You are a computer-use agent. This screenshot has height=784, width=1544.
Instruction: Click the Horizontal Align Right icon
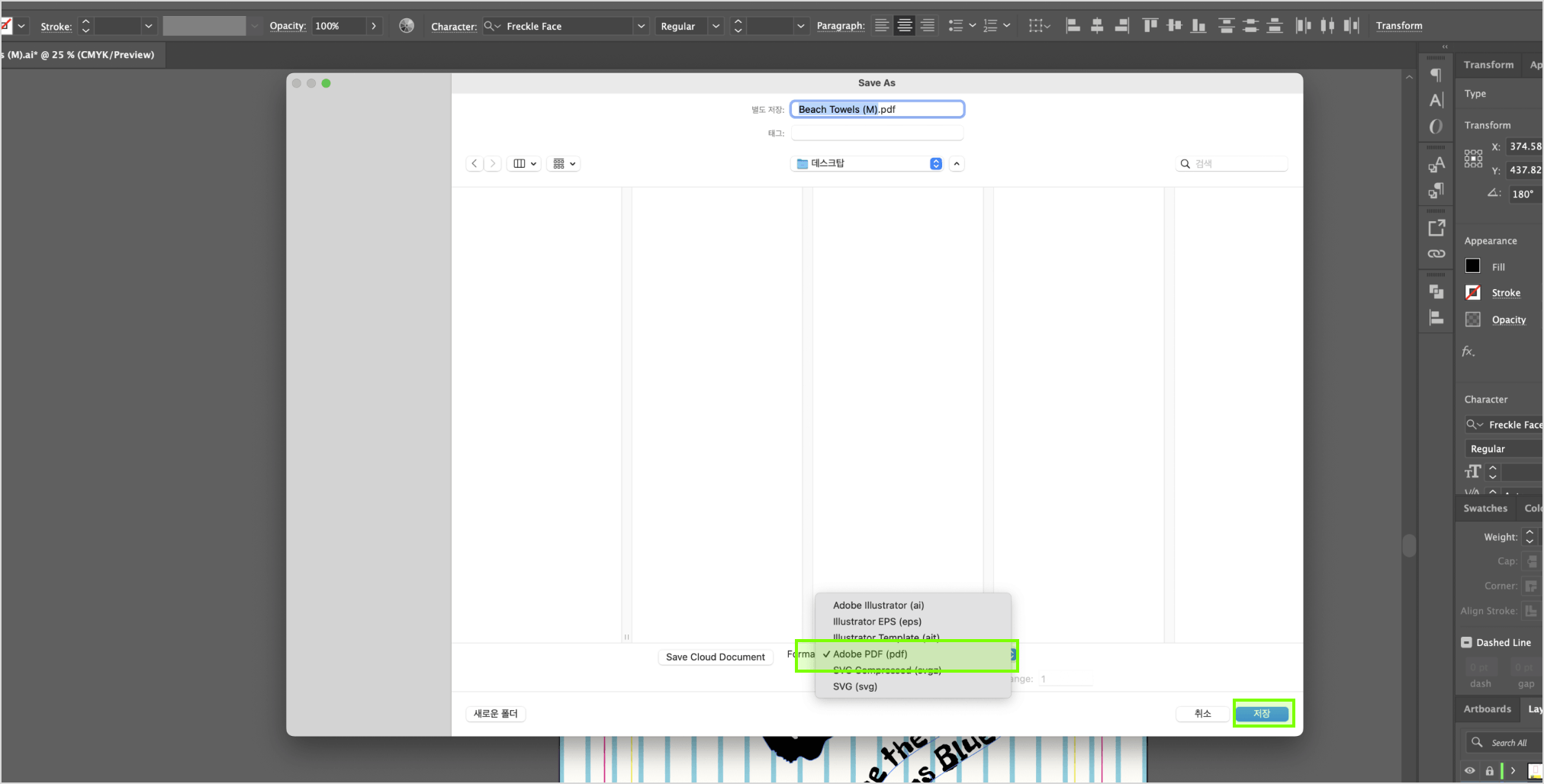pyautogui.click(x=1121, y=26)
